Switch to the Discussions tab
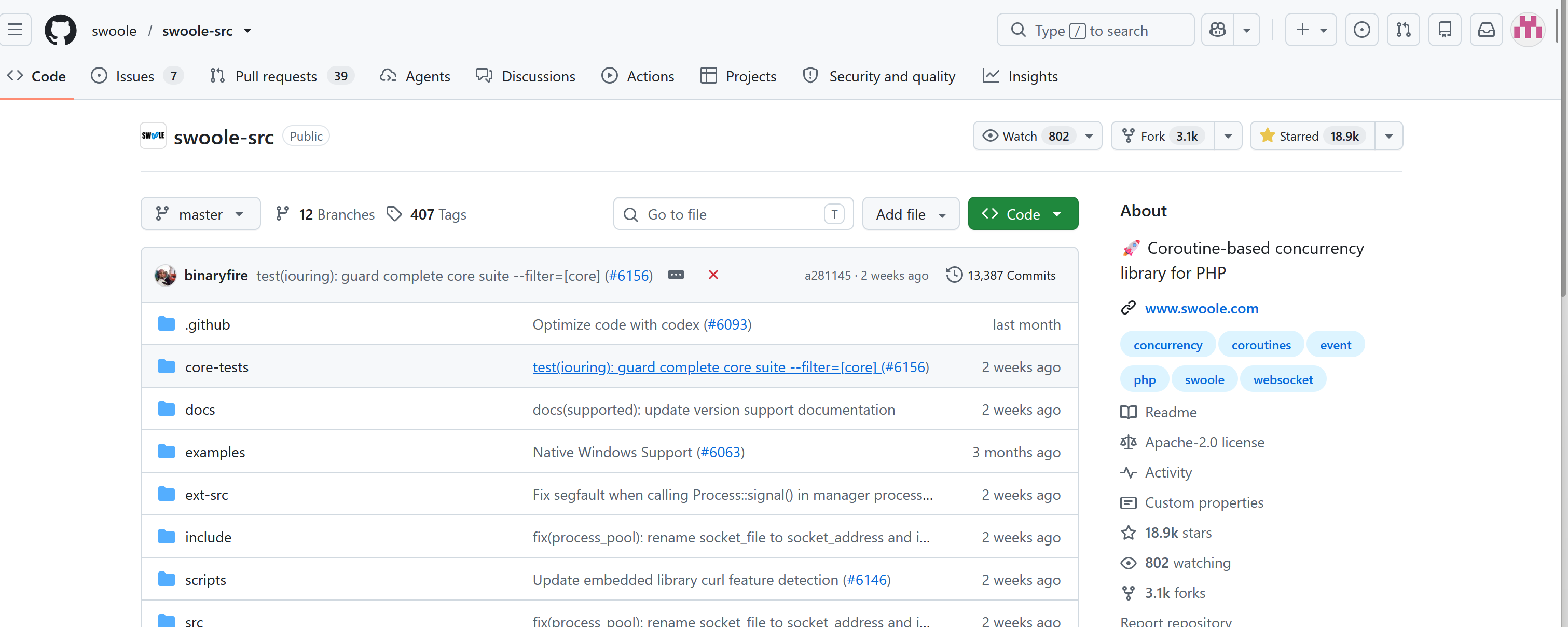The image size is (1568, 627). click(x=525, y=76)
